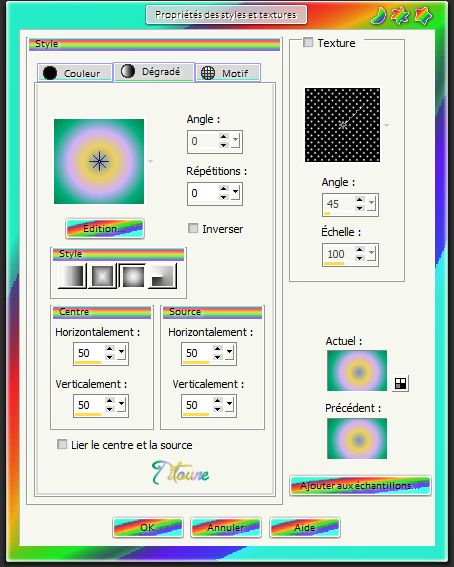Click the green leaf title bar icon
Image resolution: width=454 pixels, height=567 pixels.
(378, 15)
